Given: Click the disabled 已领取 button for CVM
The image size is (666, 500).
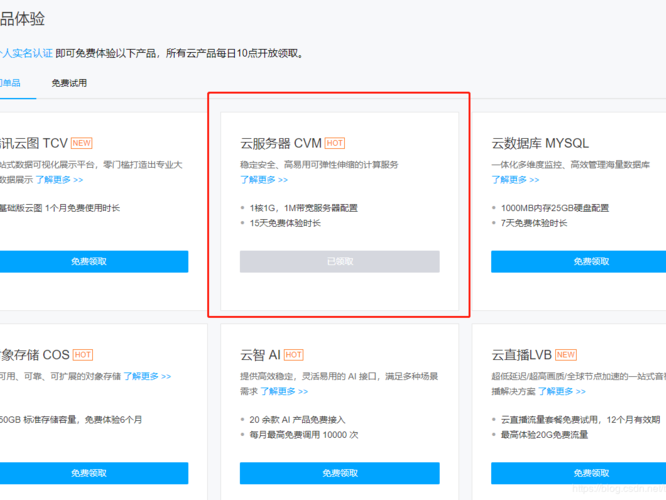Looking at the screenshot, I should (340, 261).
